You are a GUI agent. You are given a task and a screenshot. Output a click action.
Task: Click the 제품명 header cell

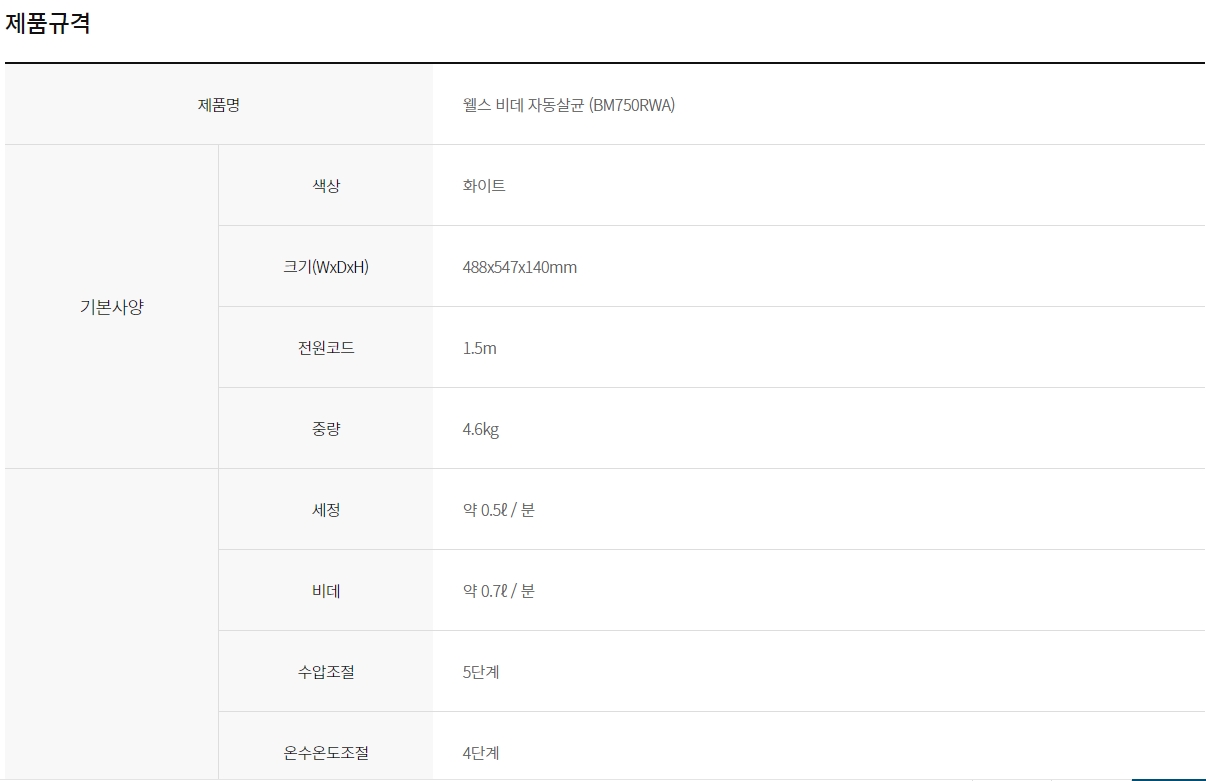click(219, 104)
